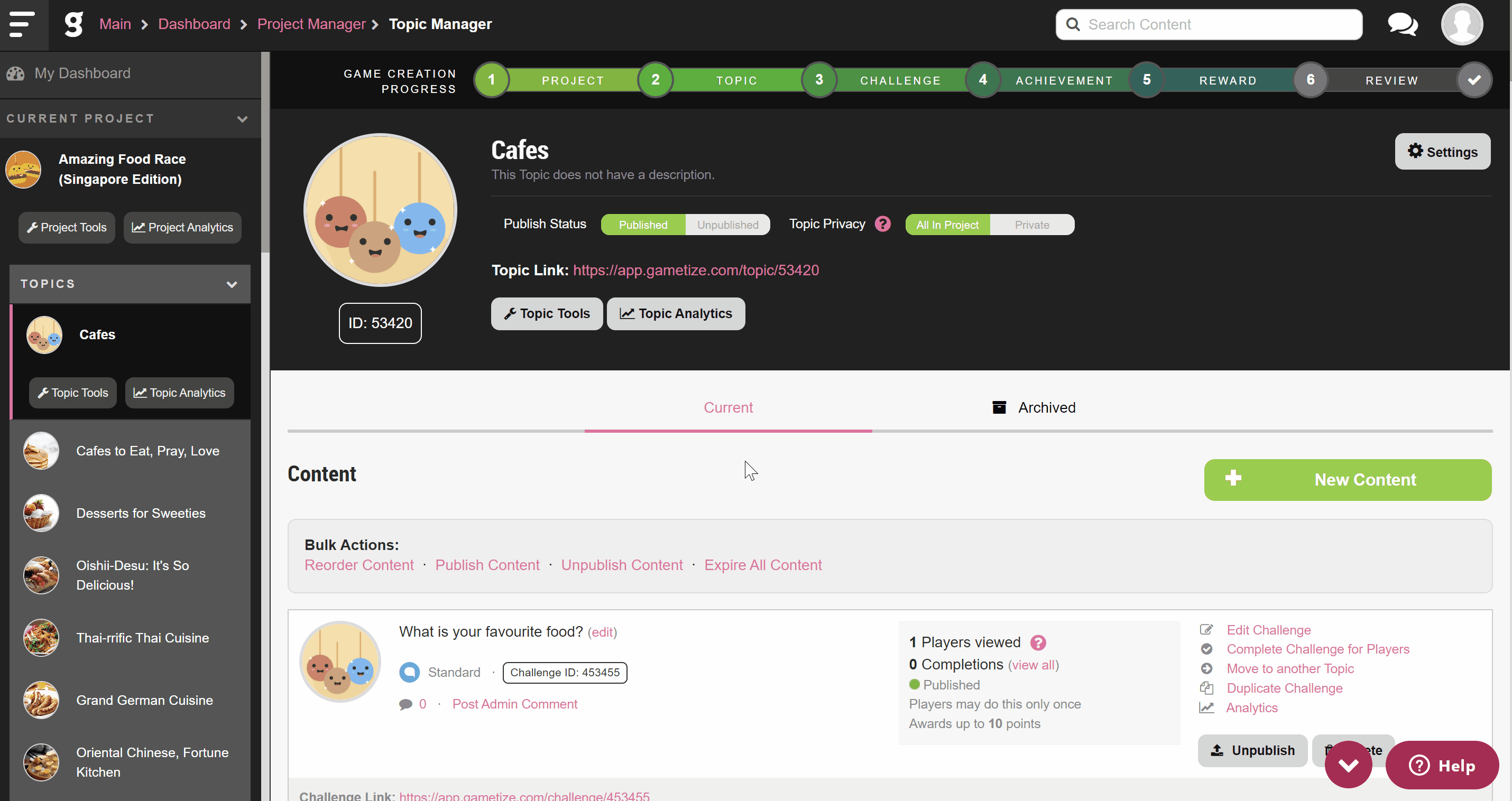Open the user profile avatar
Viewport: 1512px width, 801px height.
[1462, 25]
